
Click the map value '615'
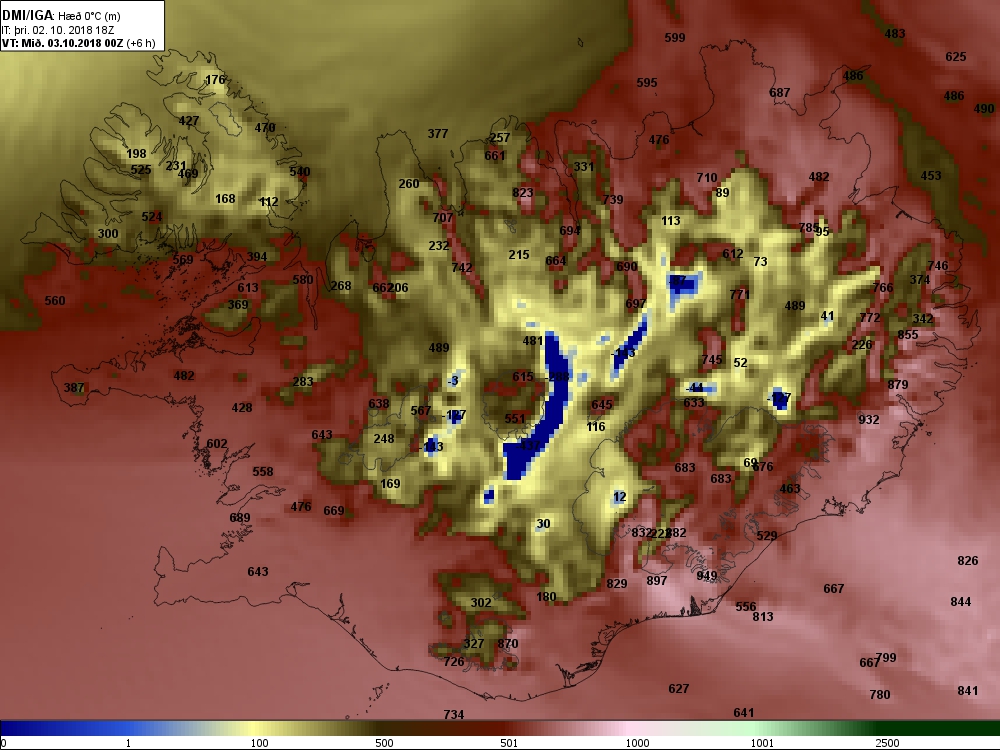(x=522, y=377)
